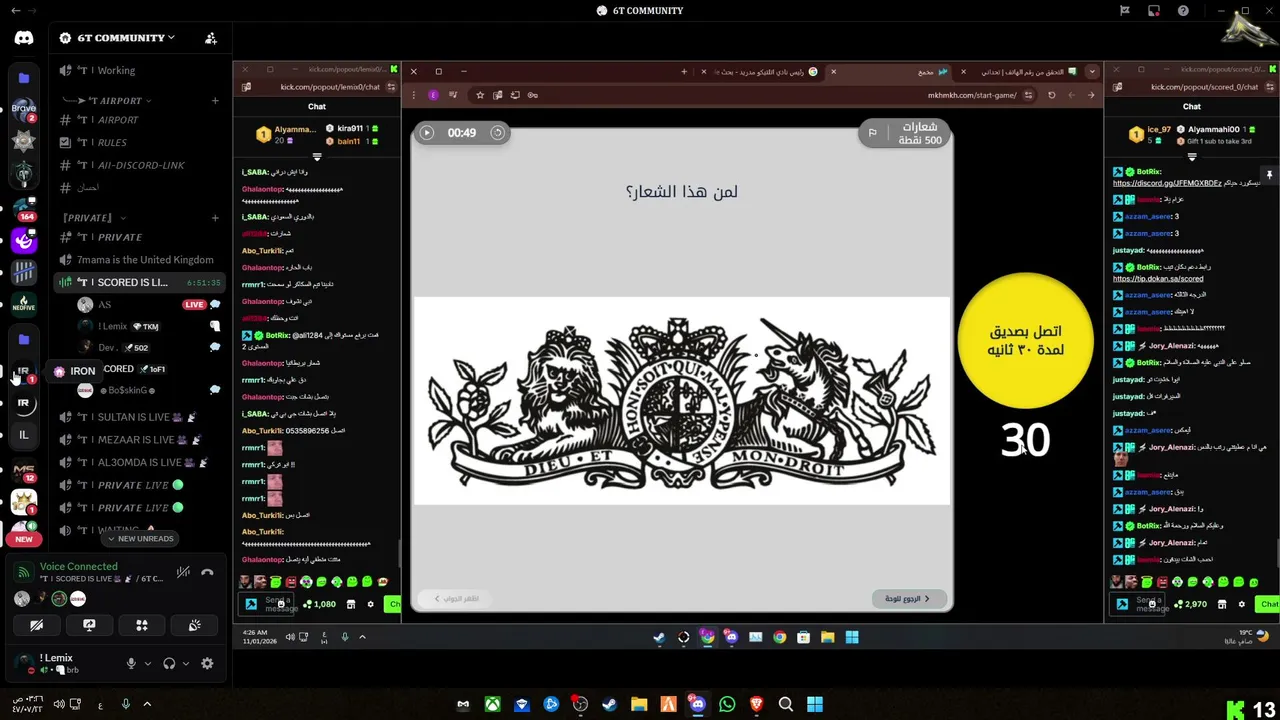Open the SCORED IS LIVE voice channel

[x=140, y=282]
